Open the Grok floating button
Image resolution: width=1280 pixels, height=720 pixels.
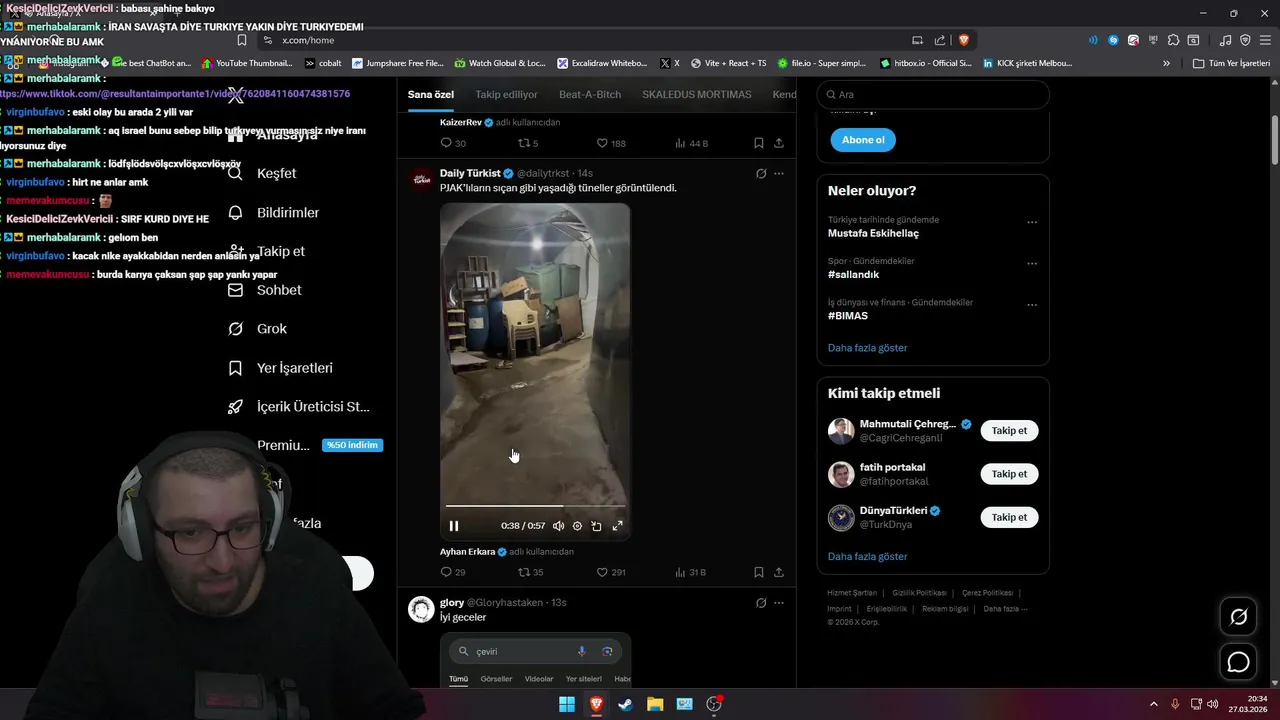tap(1238, 617)
